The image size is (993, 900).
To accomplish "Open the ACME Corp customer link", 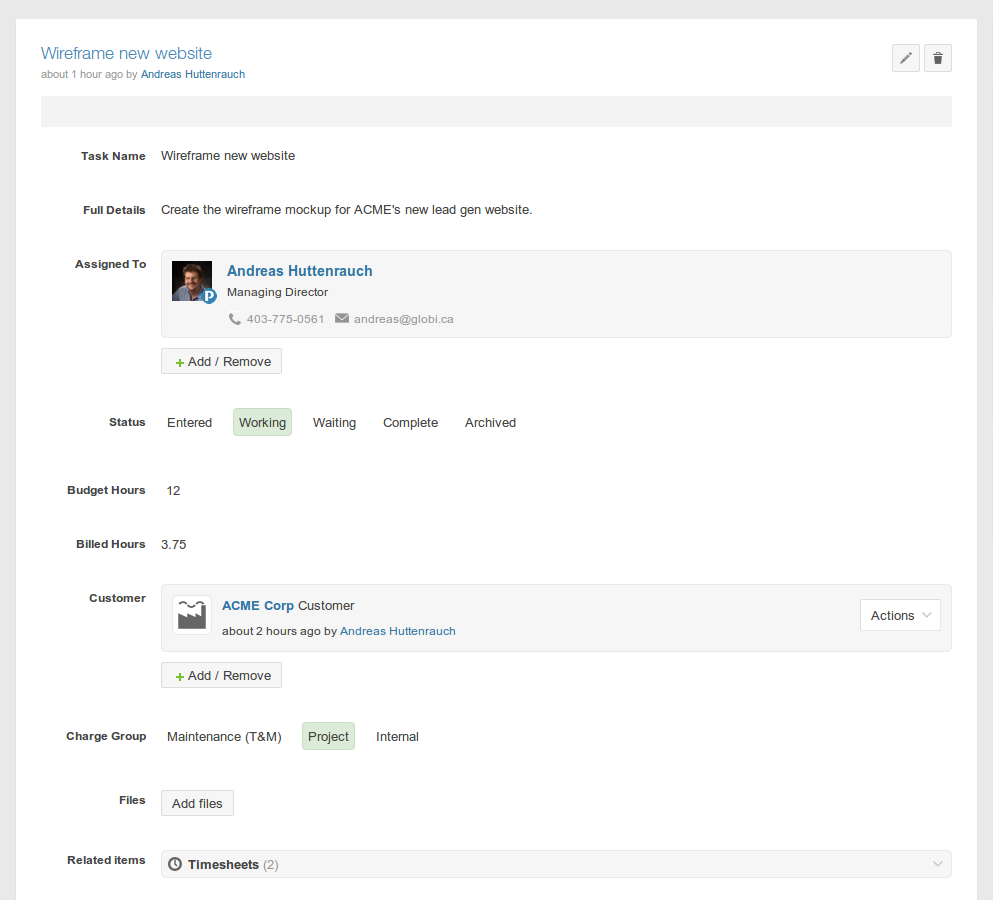I will (x=257, y=606).
